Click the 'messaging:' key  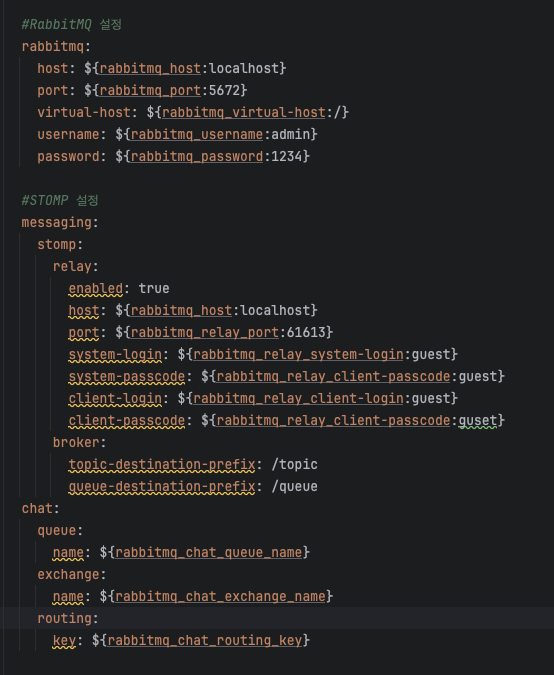tap(60, 223)
